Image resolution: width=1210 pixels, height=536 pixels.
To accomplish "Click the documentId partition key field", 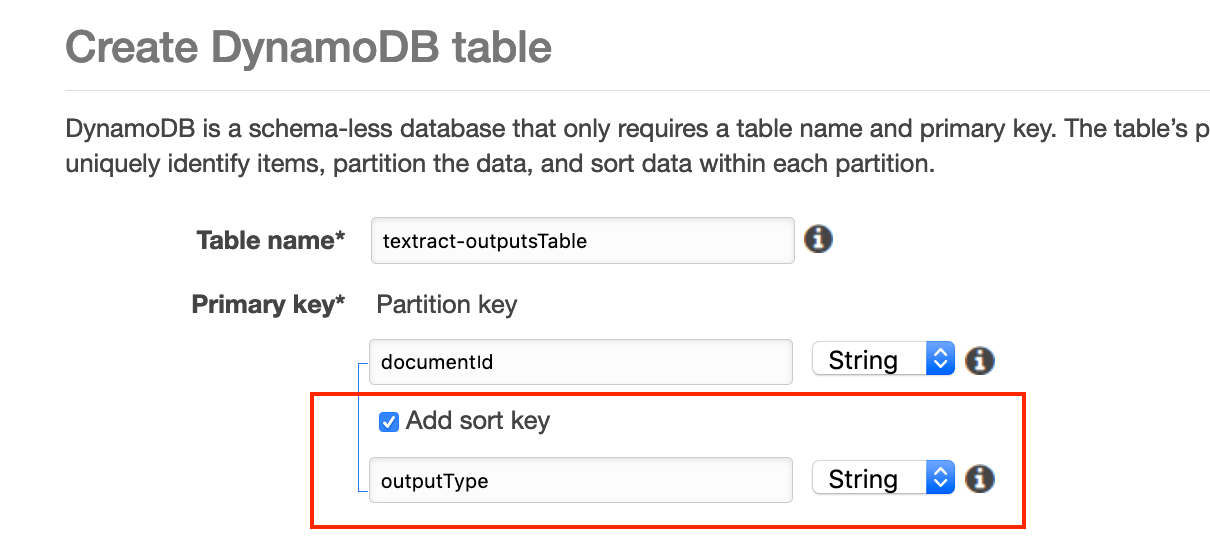I will coord(580,362).
